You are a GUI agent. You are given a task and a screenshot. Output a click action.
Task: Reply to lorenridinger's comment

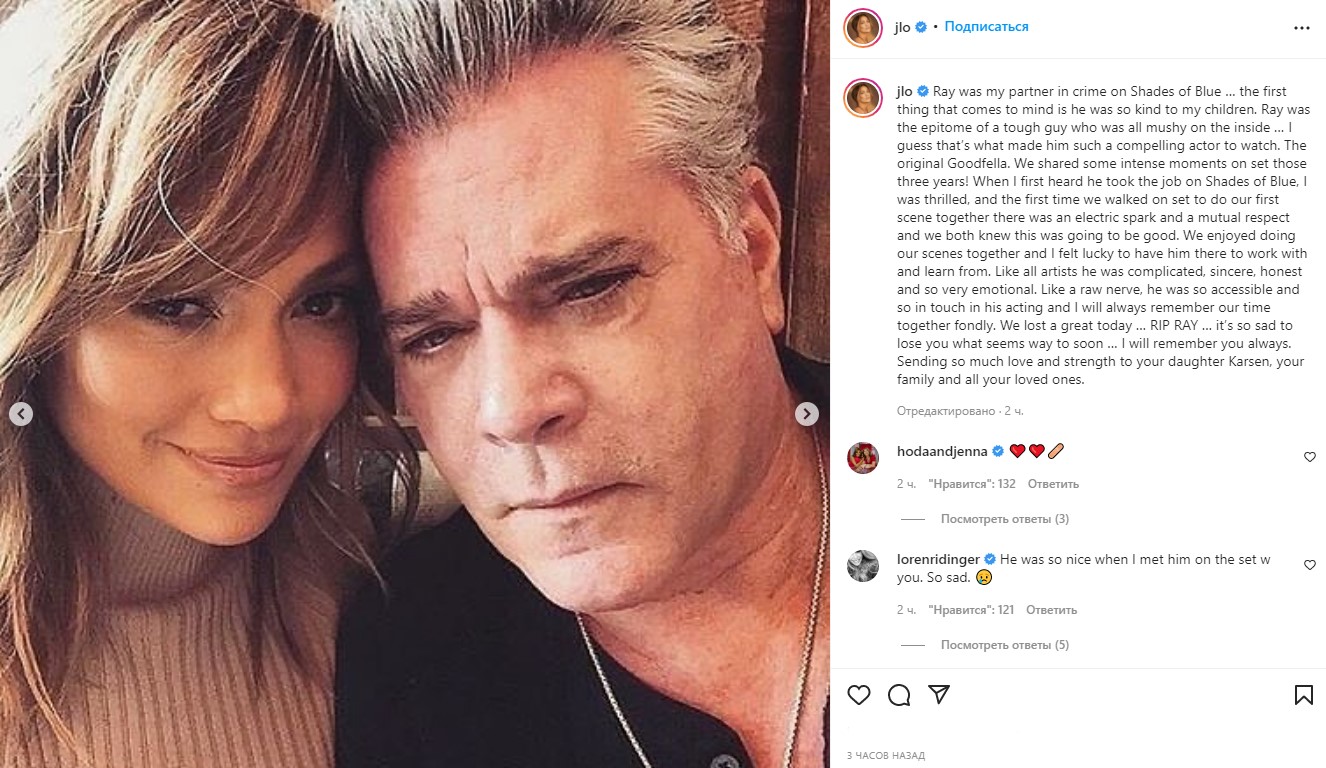click(1051, 610)
